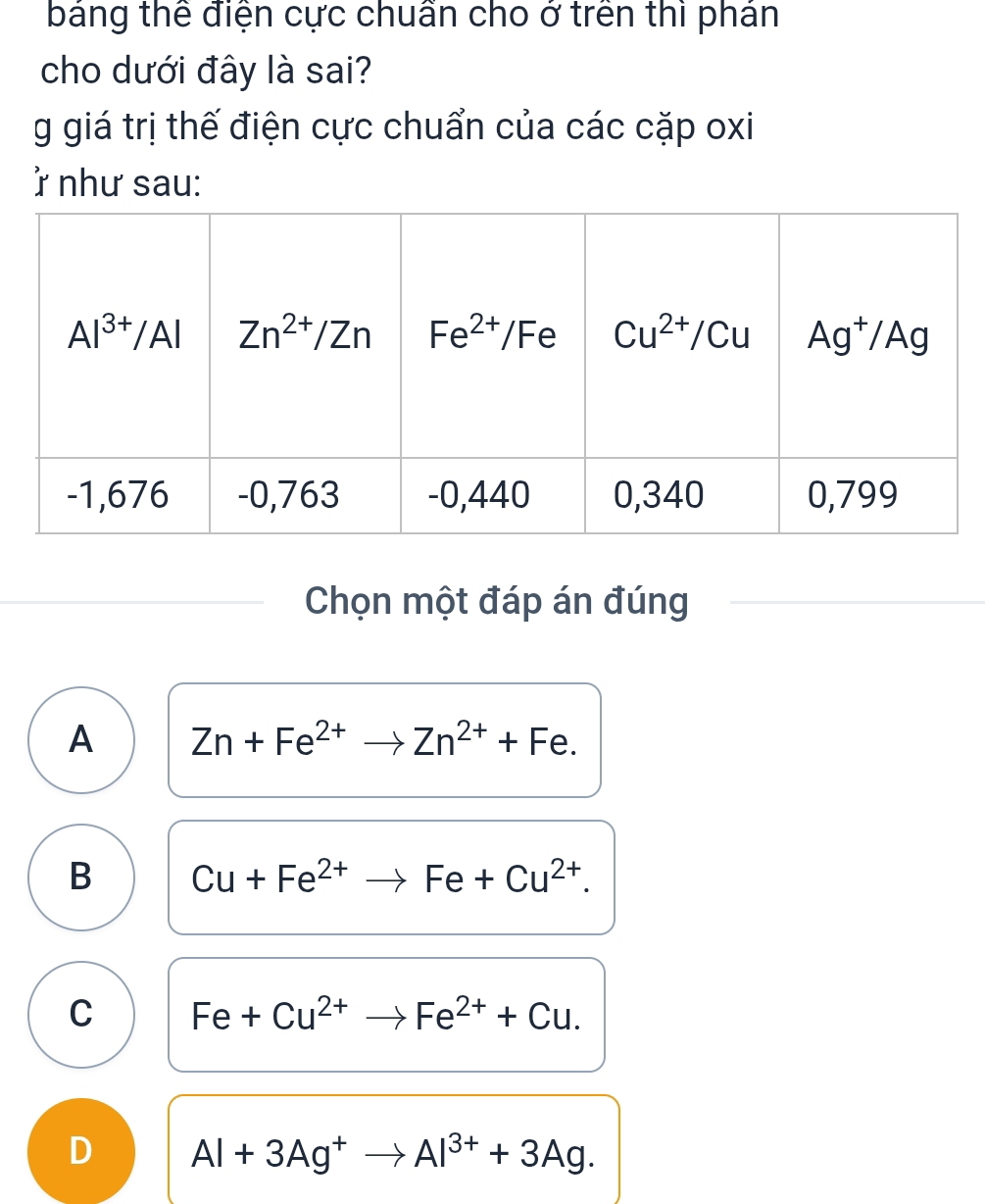
Task: Click the -0,440 value cell
Action: pos(493,496)
